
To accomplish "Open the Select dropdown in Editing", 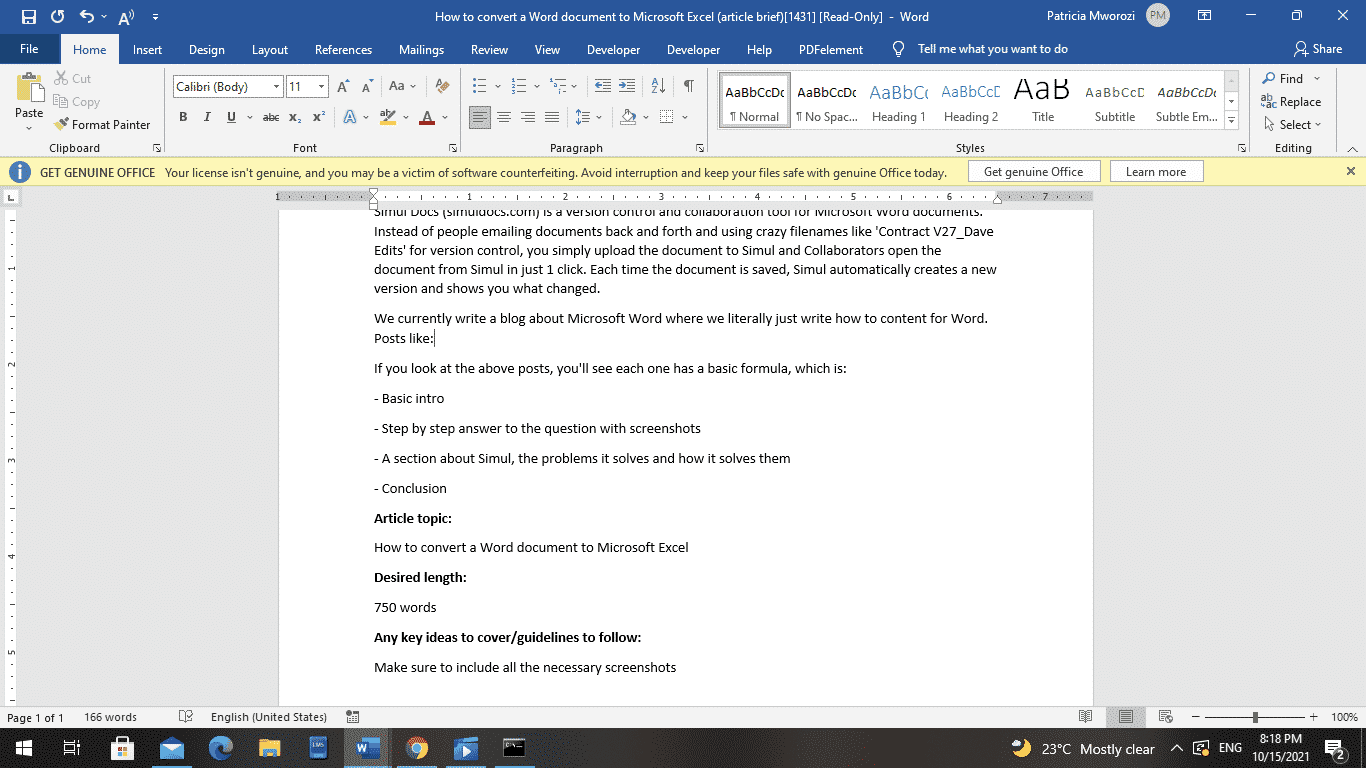I will click(x=1292, y=125).
